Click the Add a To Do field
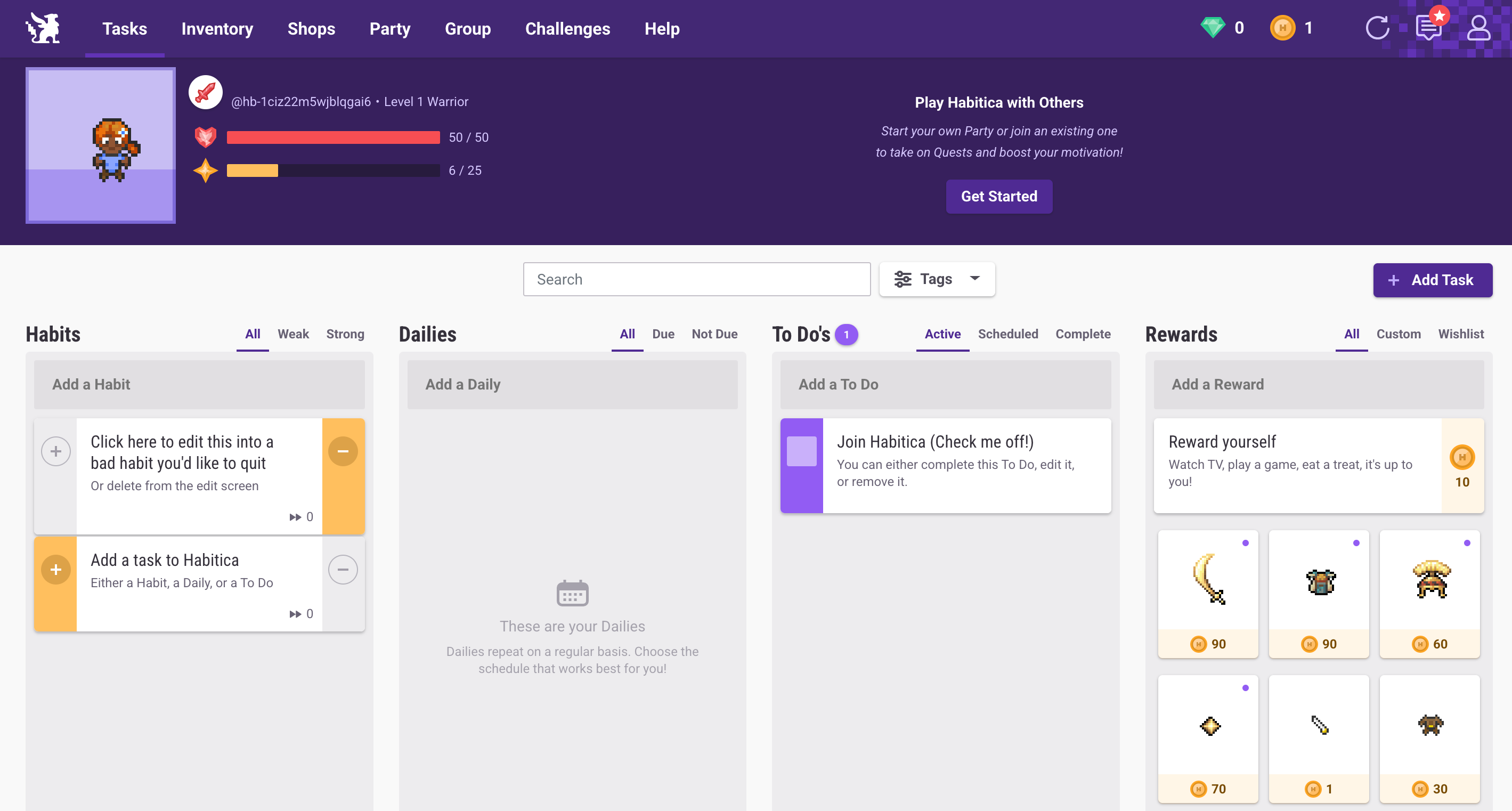 click(x=945, y=384)
